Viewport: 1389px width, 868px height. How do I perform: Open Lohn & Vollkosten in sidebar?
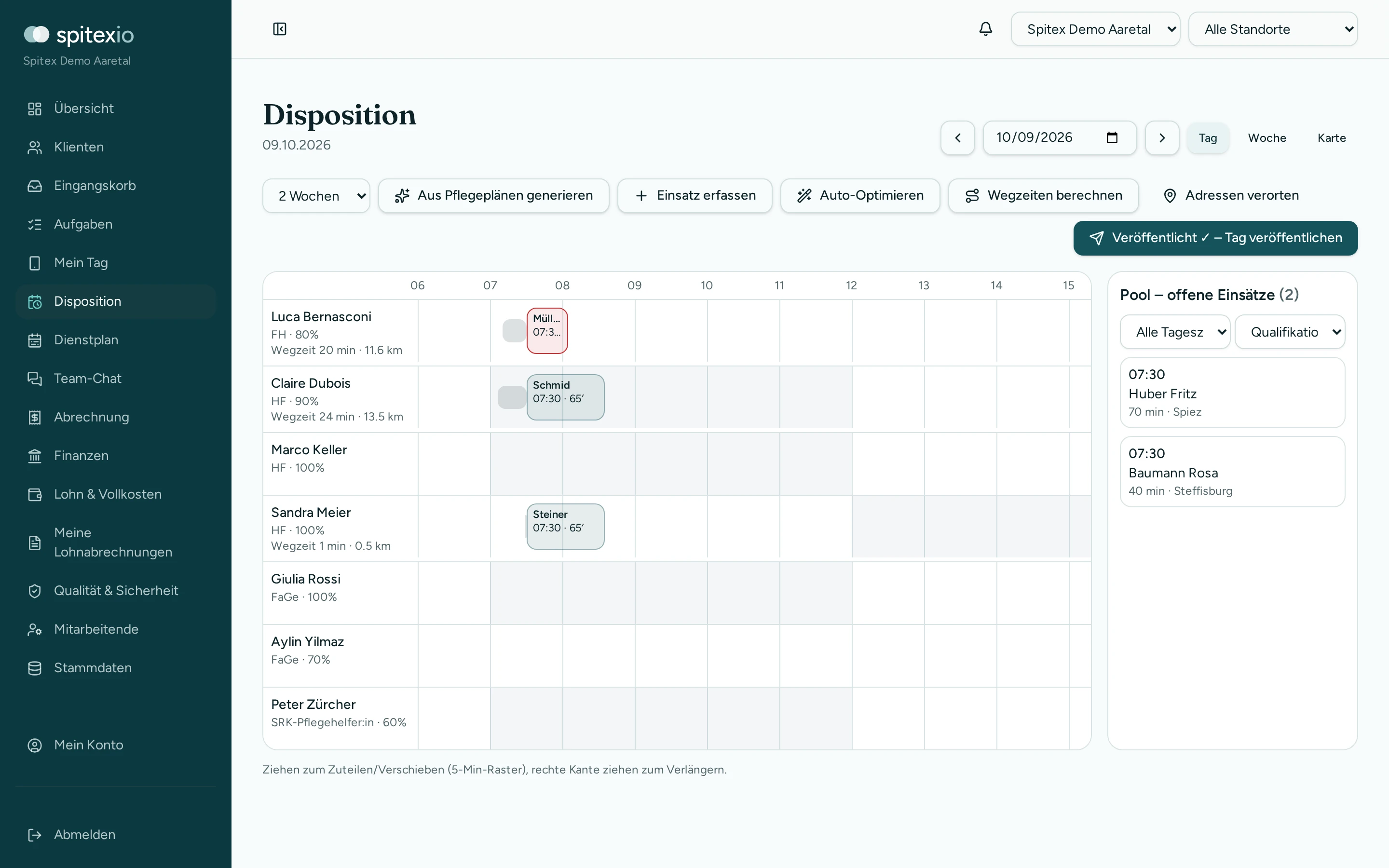(x=115, y=494)
